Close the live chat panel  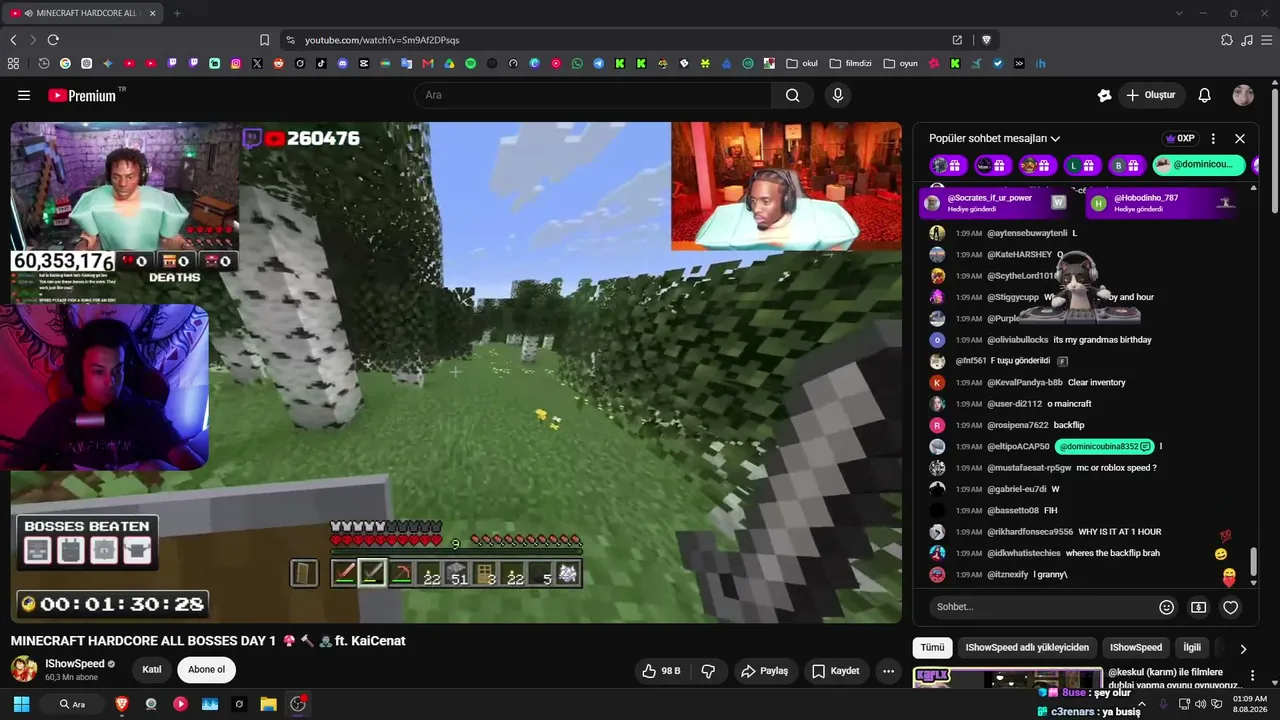click(1240, 139)
